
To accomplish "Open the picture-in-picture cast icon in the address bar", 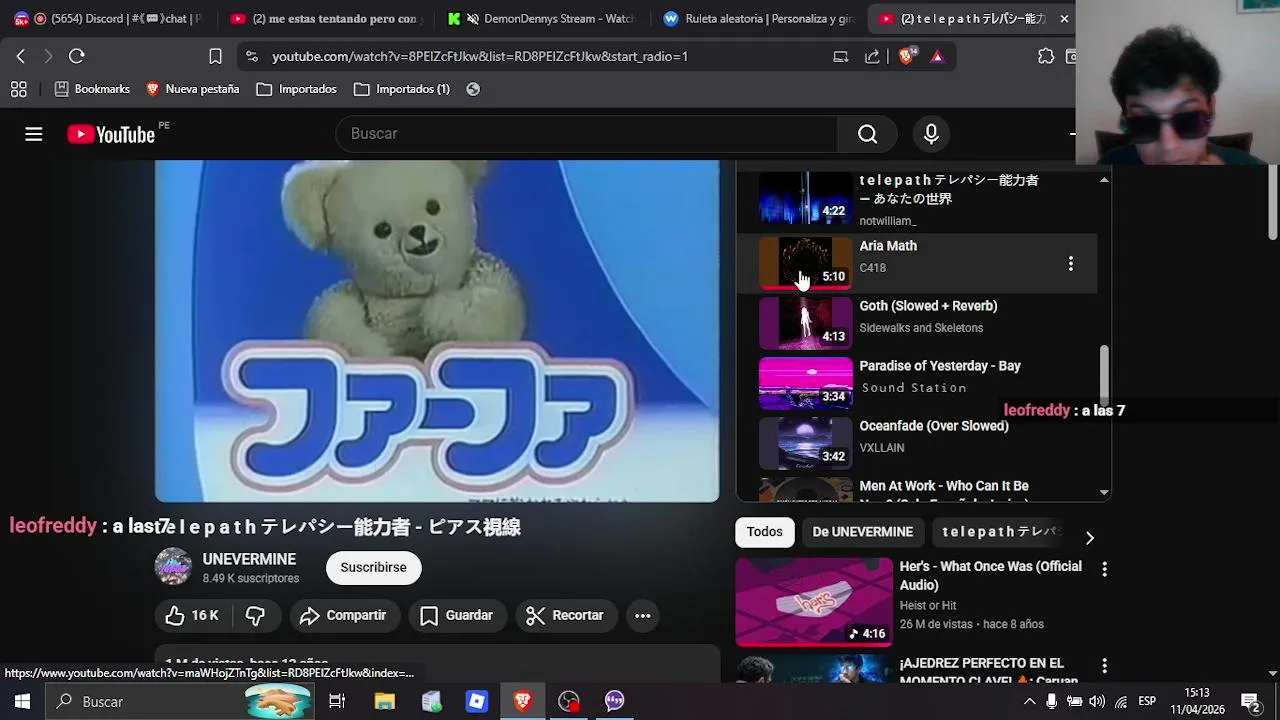I will pos(841,57).
